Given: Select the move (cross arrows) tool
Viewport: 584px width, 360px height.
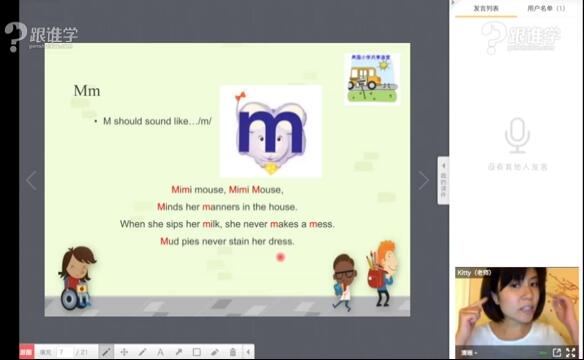Looking at the screenshot, I should point(124,352).
